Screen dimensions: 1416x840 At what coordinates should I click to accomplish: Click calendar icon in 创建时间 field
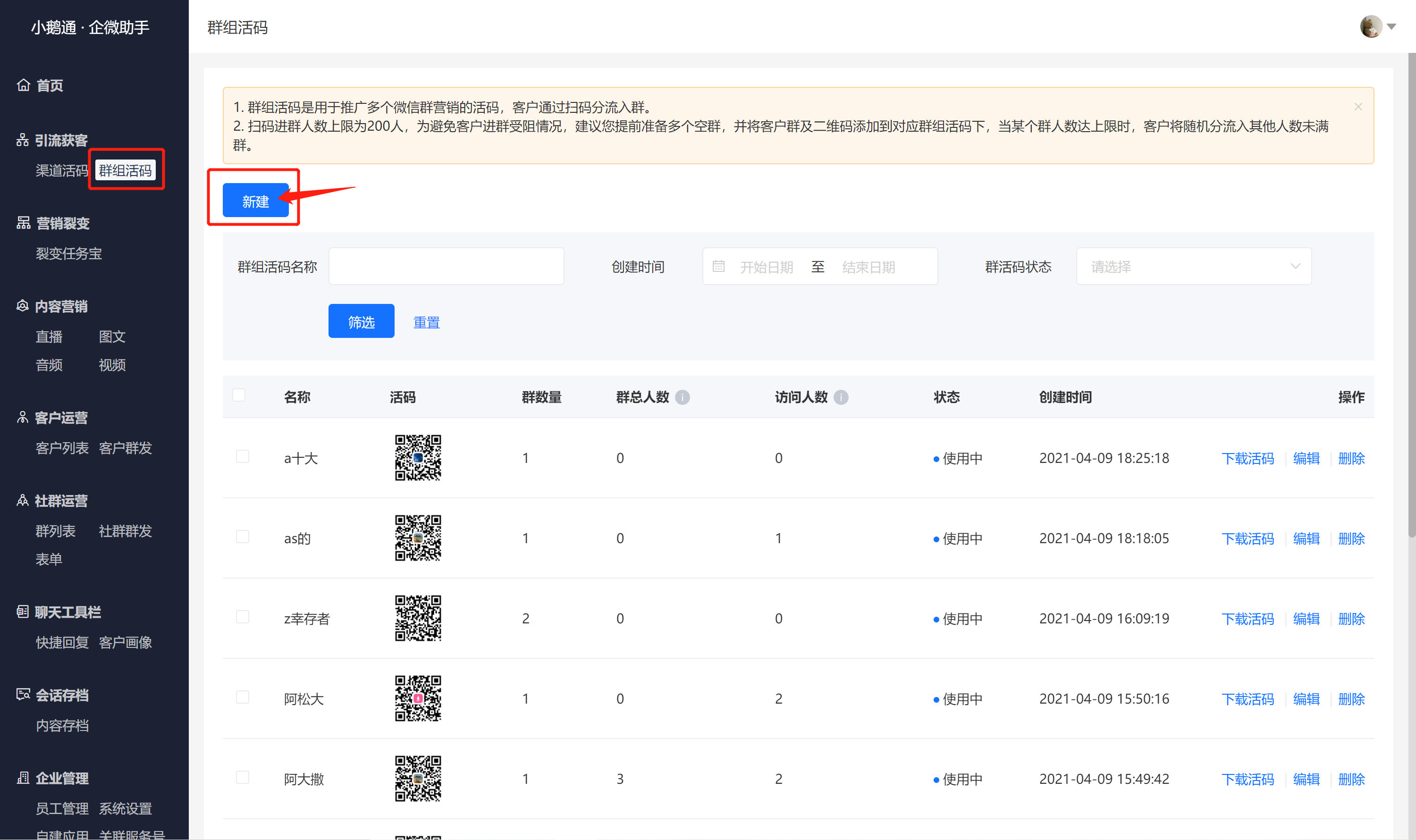point(718,266)
